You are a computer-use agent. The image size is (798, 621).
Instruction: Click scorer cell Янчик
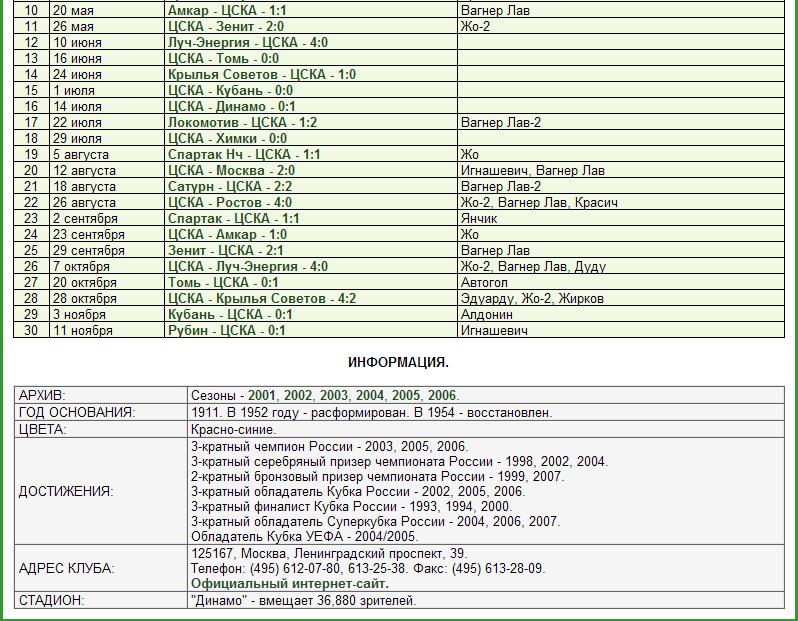[621, 219]
